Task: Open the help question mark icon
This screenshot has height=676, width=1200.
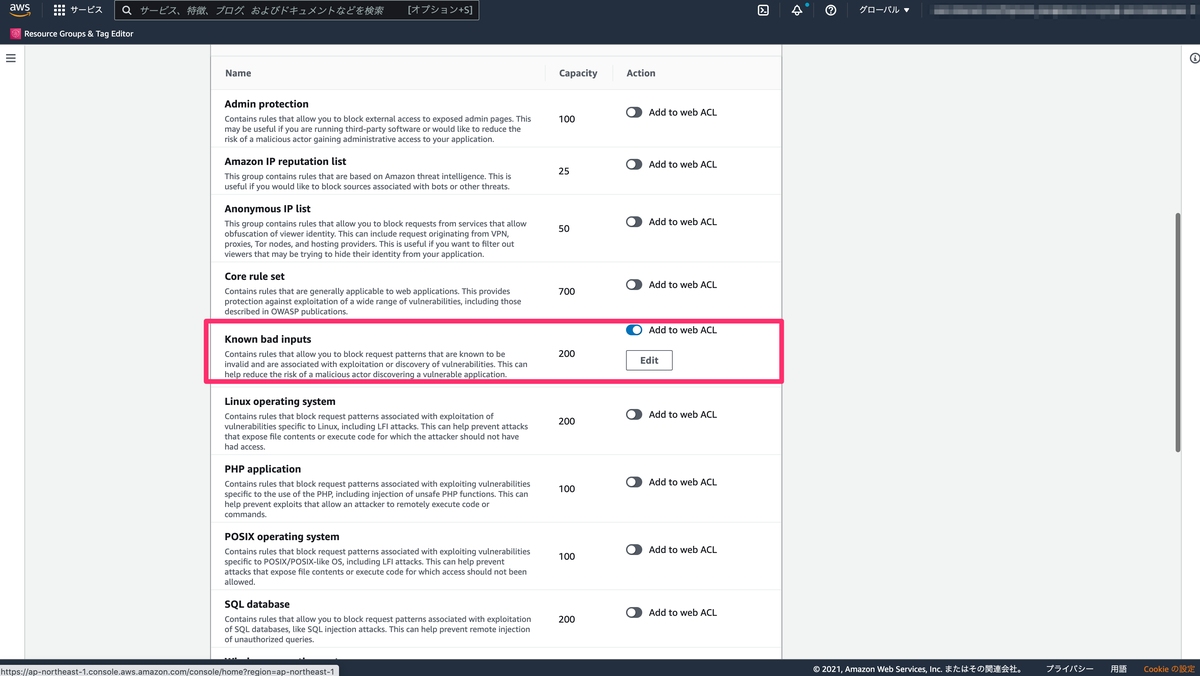Action: tap(829, 10)
